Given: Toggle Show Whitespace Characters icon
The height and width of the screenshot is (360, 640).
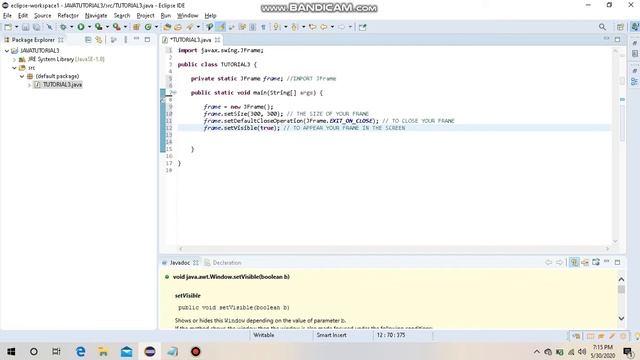Looking at the screenshot, I should (263, 27).
